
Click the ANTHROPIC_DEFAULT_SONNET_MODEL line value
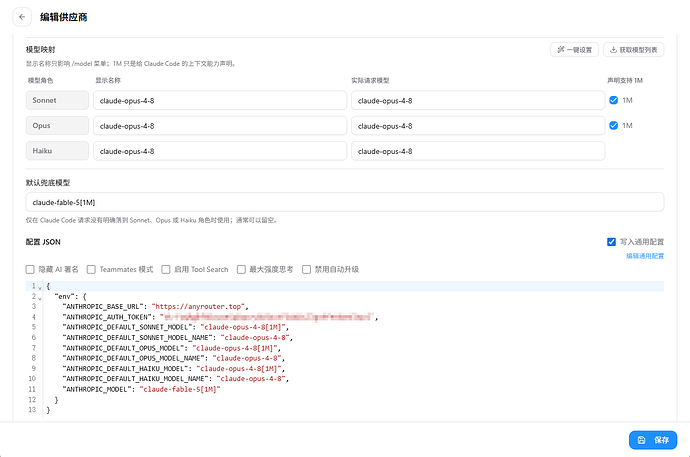(243, 327)
